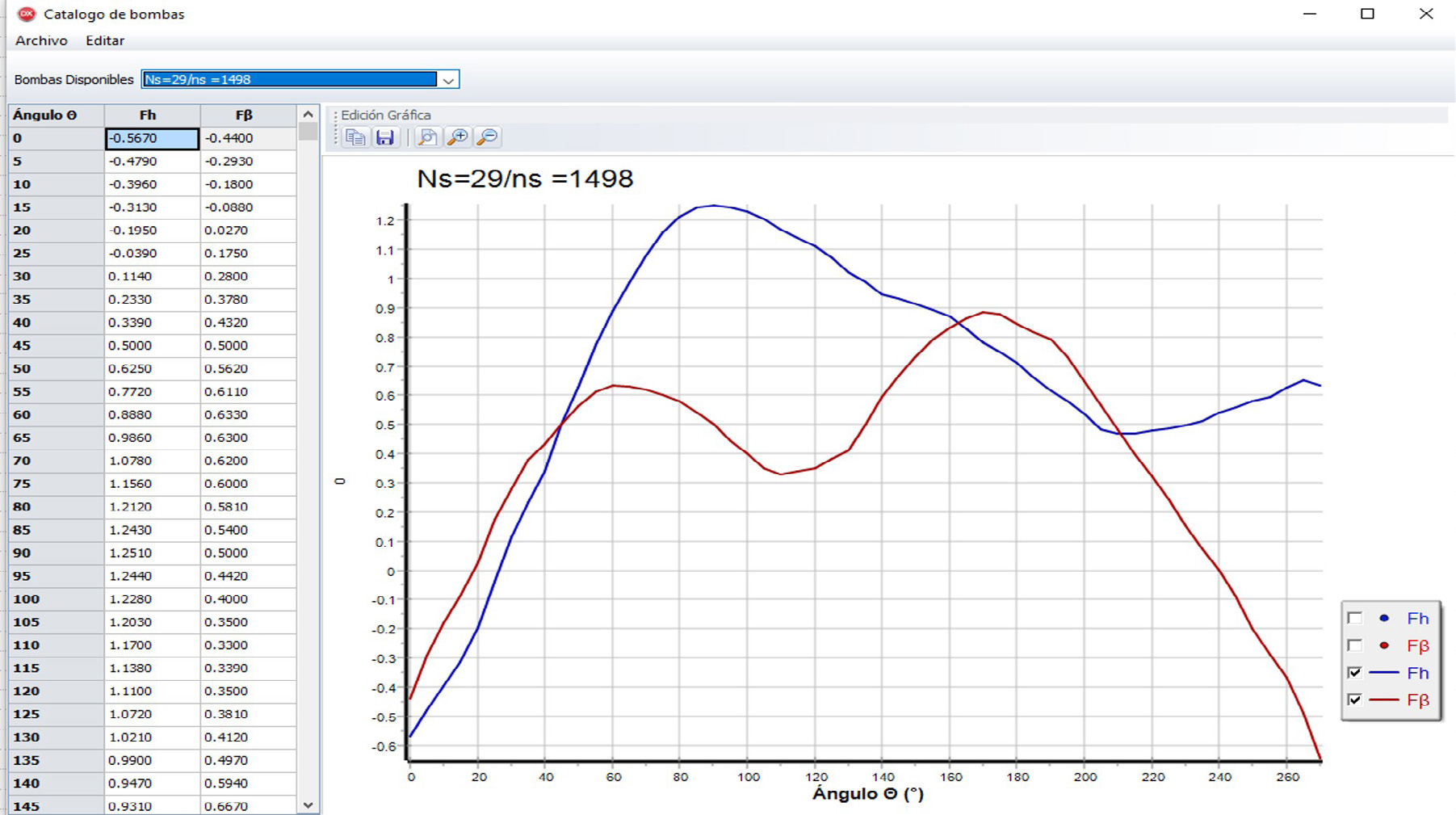Image resolution: width=1456 pixels, height=815 pixels.
Task: Click the Ángulo Θ column header
Action: [56, 115]
